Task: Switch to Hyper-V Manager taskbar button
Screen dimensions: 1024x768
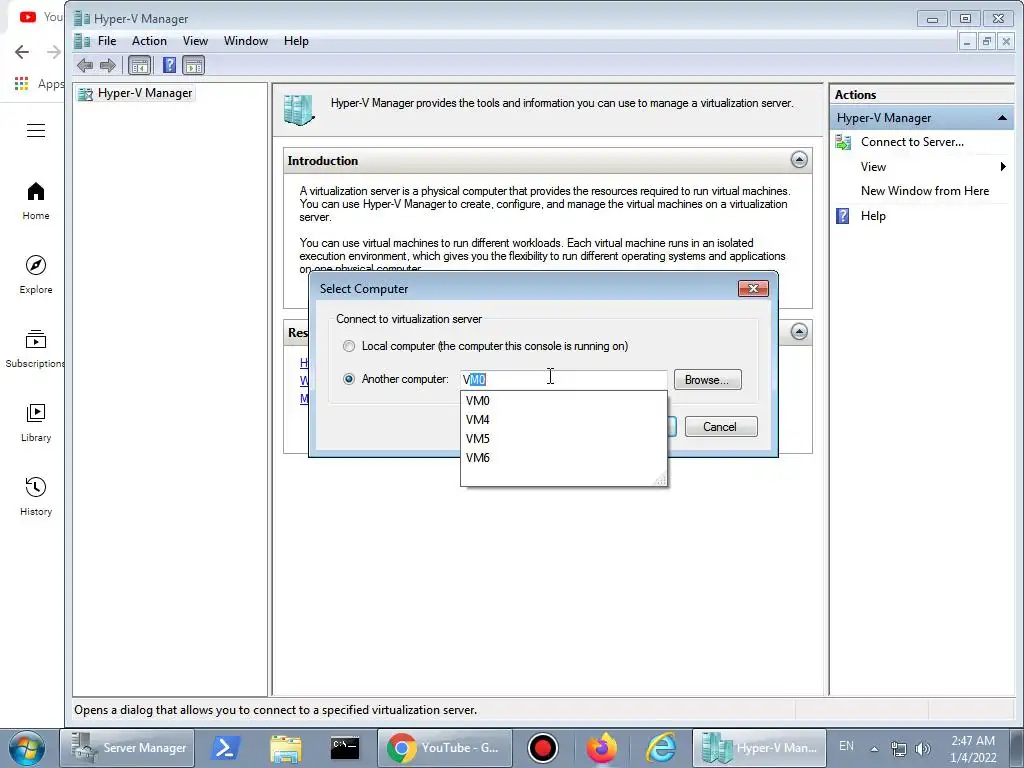Action: 759,748
